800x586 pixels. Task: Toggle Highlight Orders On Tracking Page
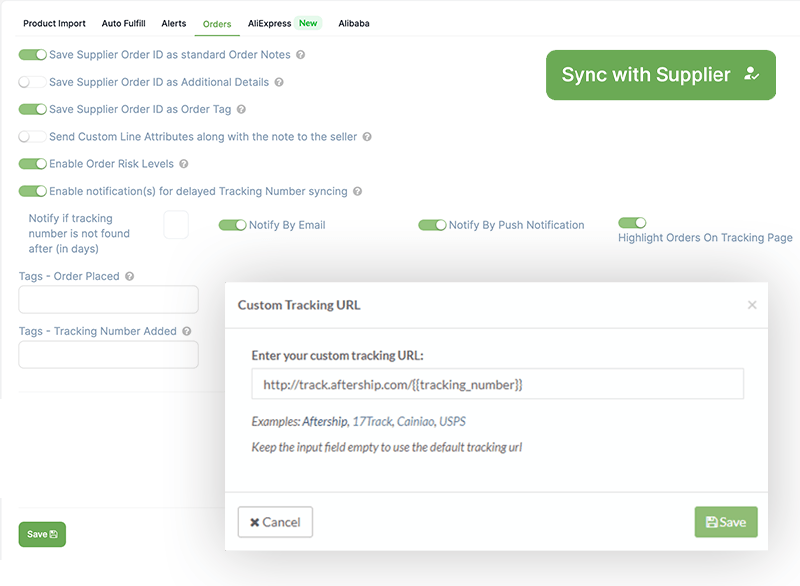pyautogui.click(x=632, y=223)
